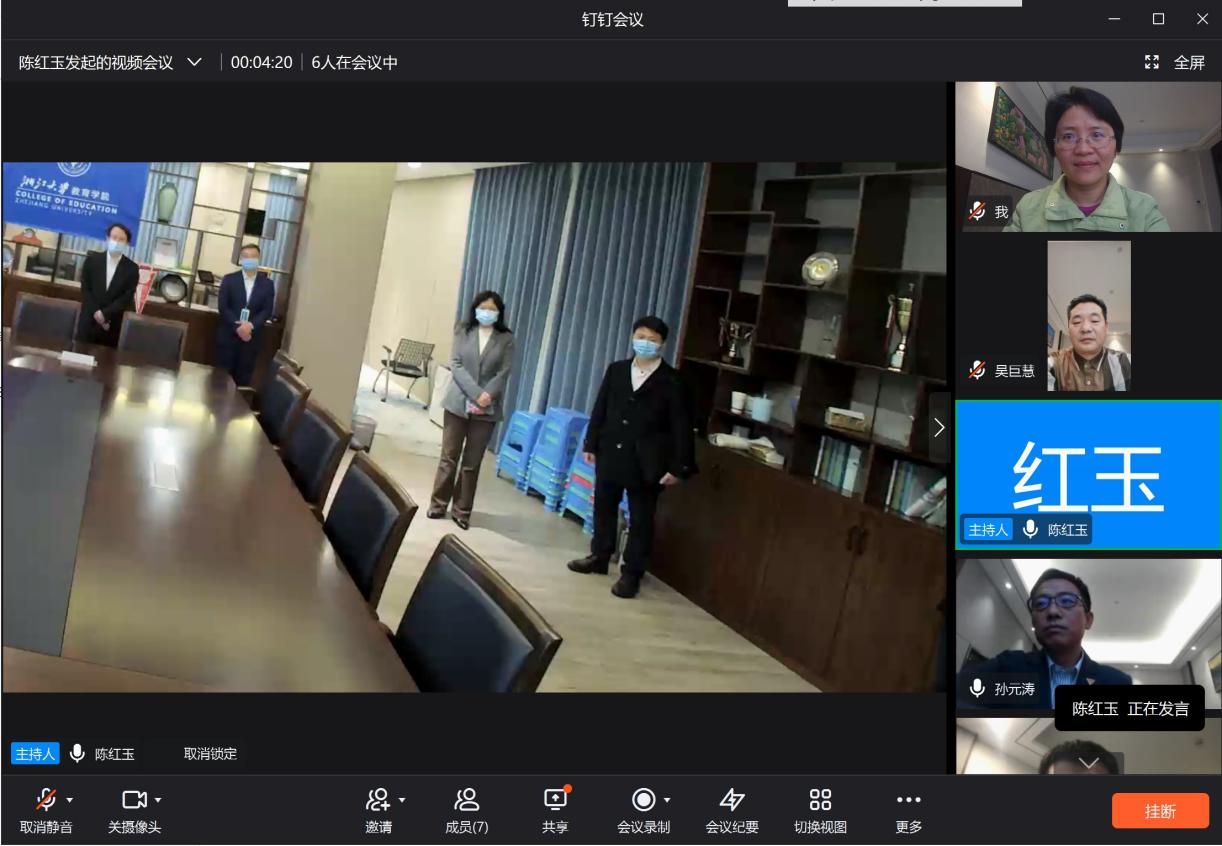Switch view layout (切换视图)

[820, 799]
